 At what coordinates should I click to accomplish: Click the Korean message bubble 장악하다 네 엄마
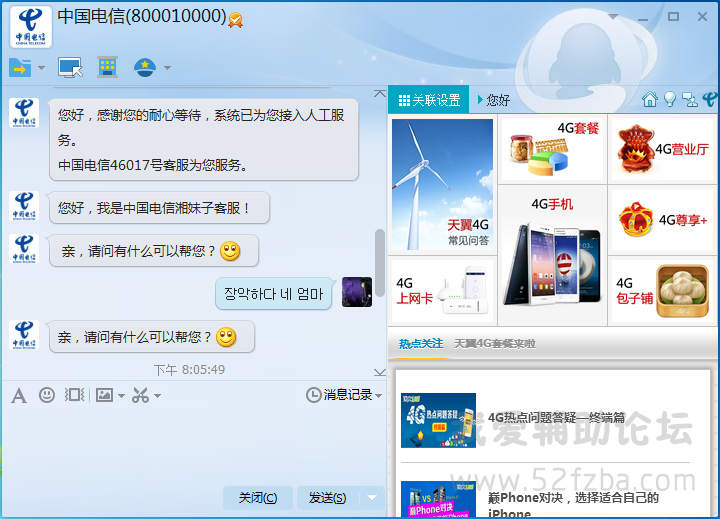[274, 293]
